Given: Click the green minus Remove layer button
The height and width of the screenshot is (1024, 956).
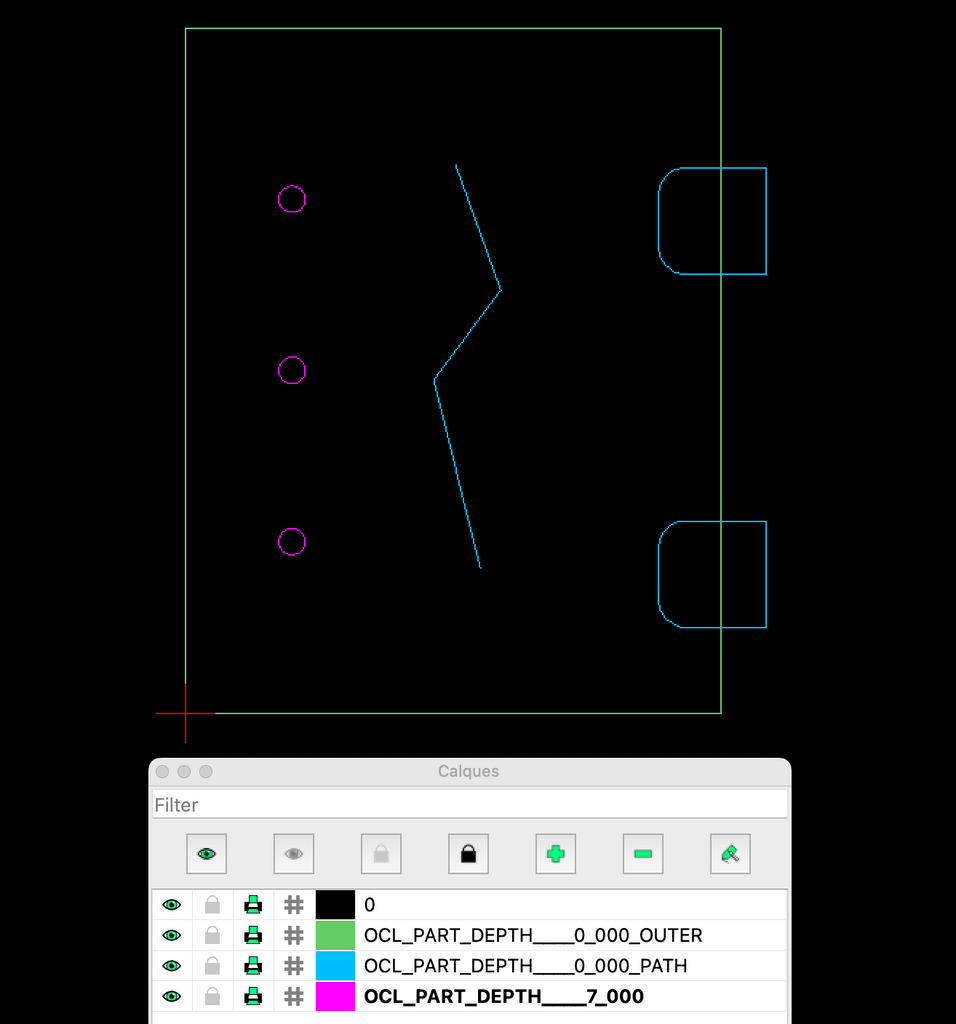Looking at the screenshot, I should click(643, 854).
